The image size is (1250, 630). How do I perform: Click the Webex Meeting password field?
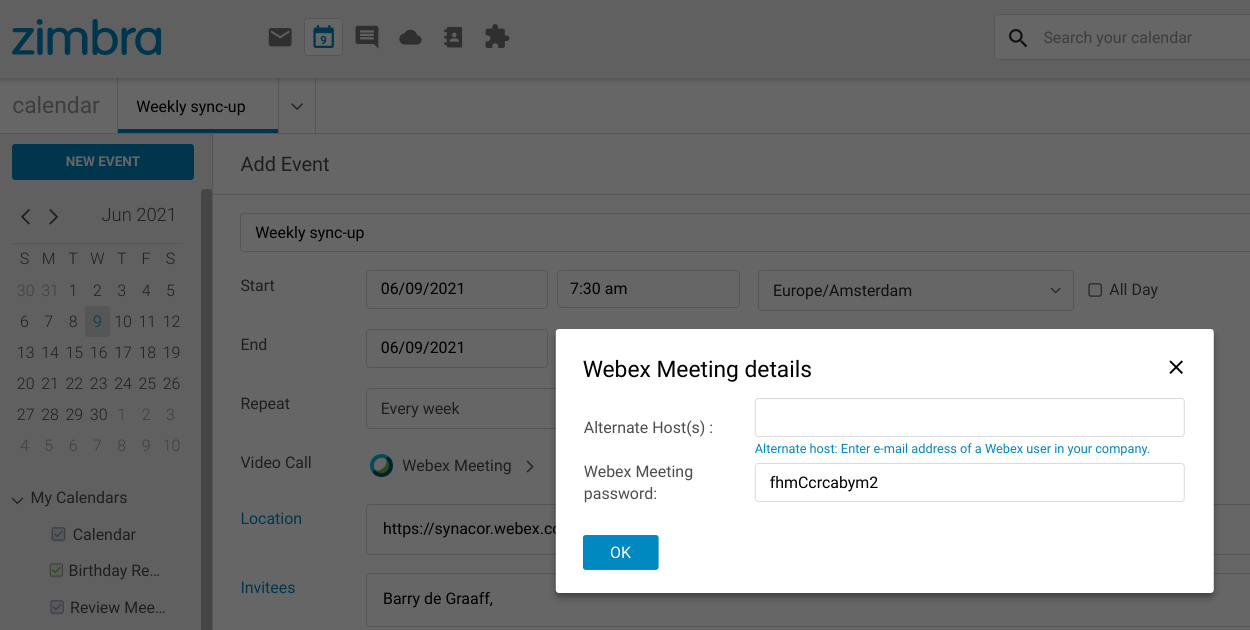point(969,482)
